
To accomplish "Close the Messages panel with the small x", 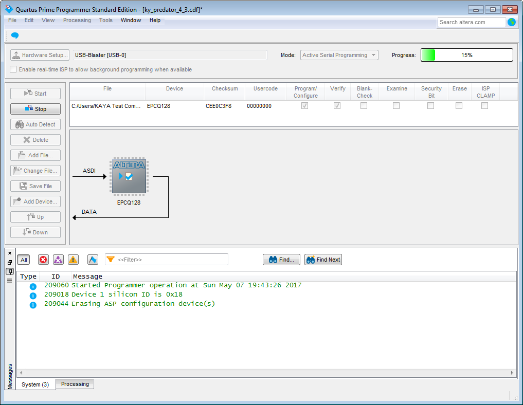I will coord(10,254).
